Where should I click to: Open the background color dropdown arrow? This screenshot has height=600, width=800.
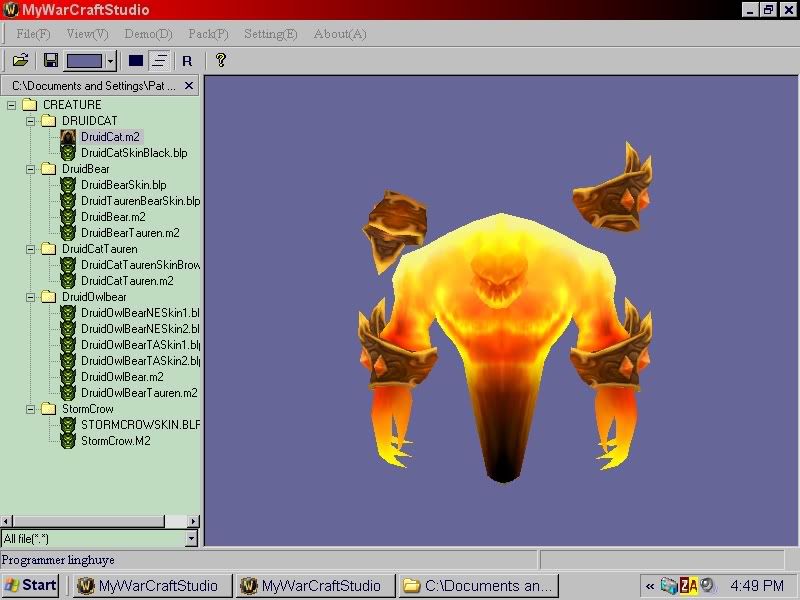point(111,61)
